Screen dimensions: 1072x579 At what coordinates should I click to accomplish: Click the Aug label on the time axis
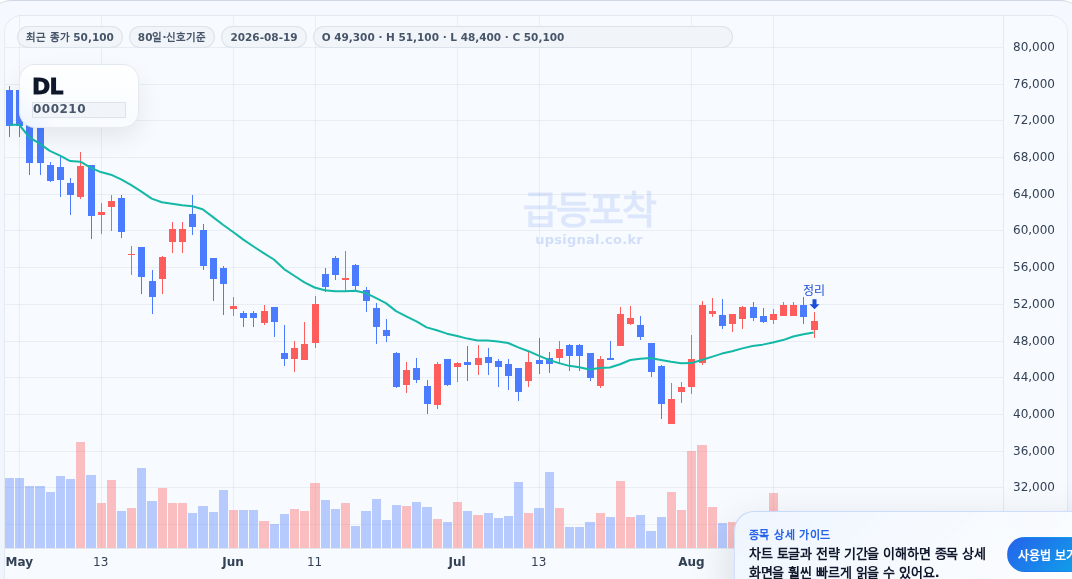pyautogui.click(x=691, y=562)
